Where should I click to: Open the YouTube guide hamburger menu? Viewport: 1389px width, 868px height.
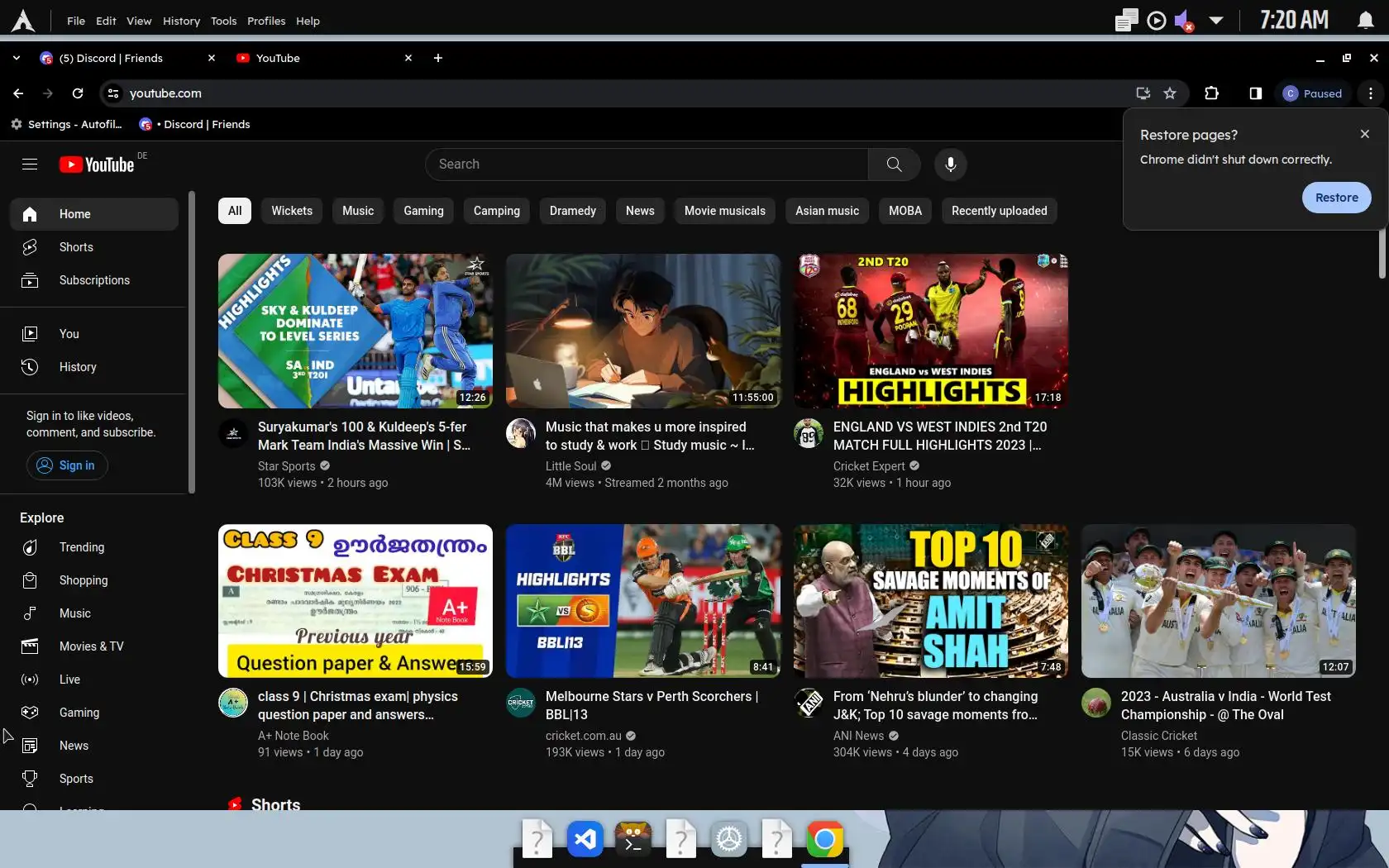30,165
